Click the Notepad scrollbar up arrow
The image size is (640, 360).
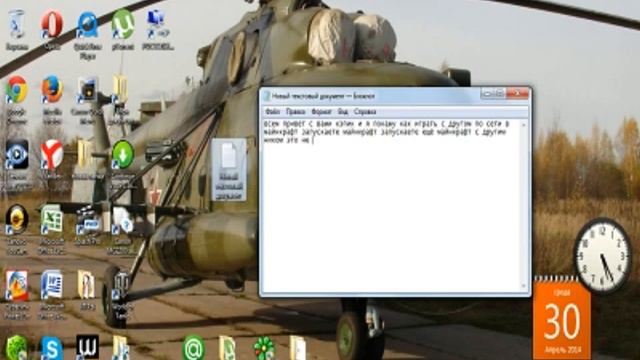[524, 124]
